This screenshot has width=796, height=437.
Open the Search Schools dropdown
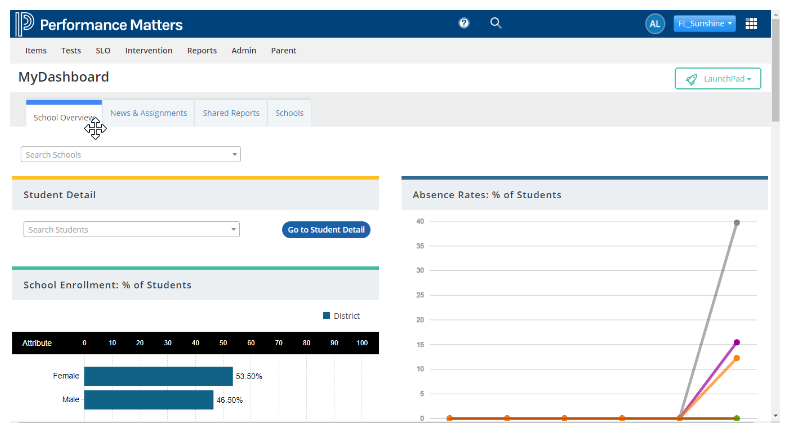tap(130, 154)
